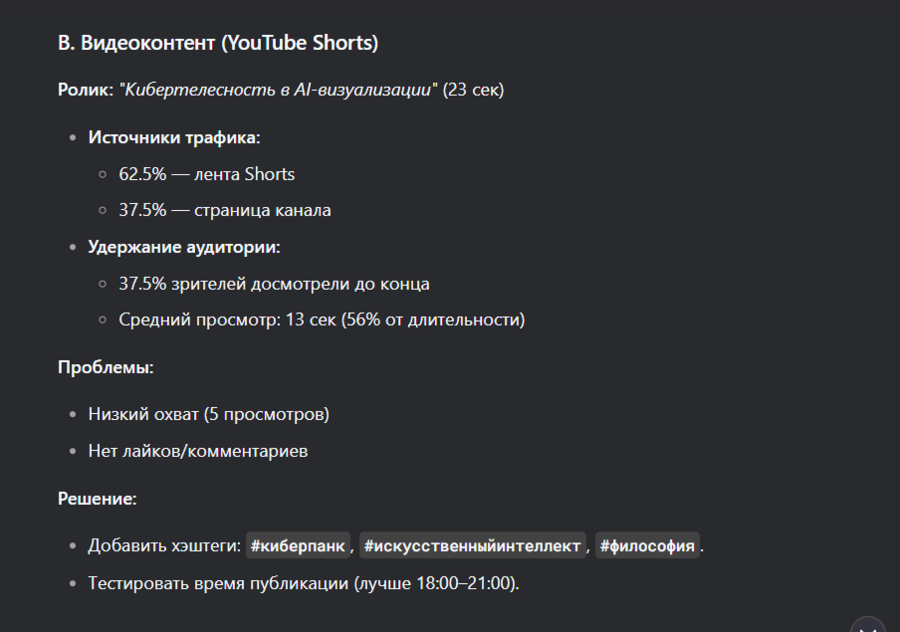The width and height of the screenshot is (900, 632).
Task: Click the '62.5% — лента Shorts' line
Action: 207,174
